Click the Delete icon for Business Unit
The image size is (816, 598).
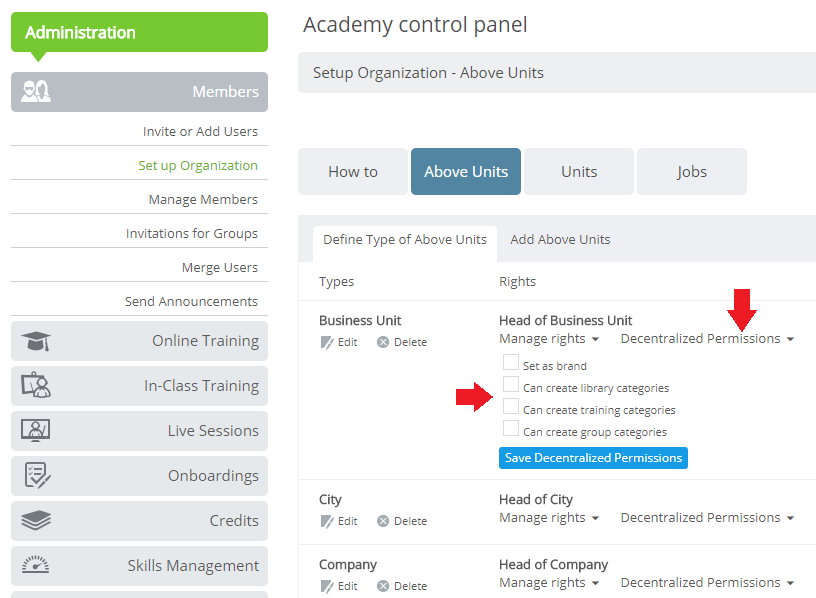point(383,342)
